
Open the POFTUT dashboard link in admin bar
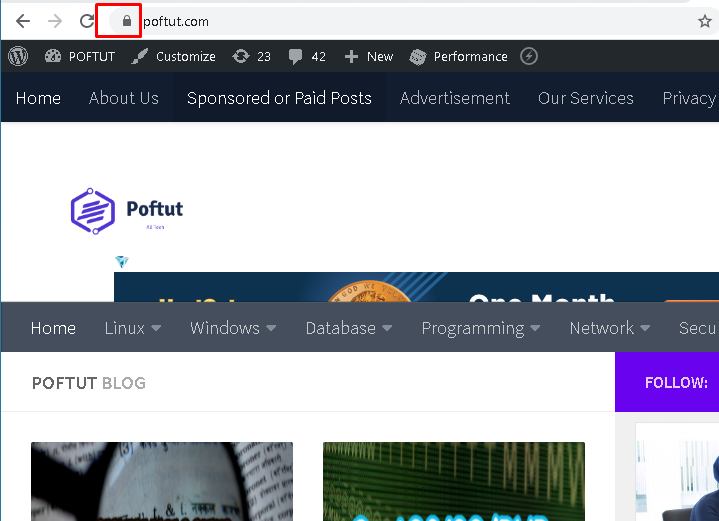pyautogui.click(x=80, y=56)
